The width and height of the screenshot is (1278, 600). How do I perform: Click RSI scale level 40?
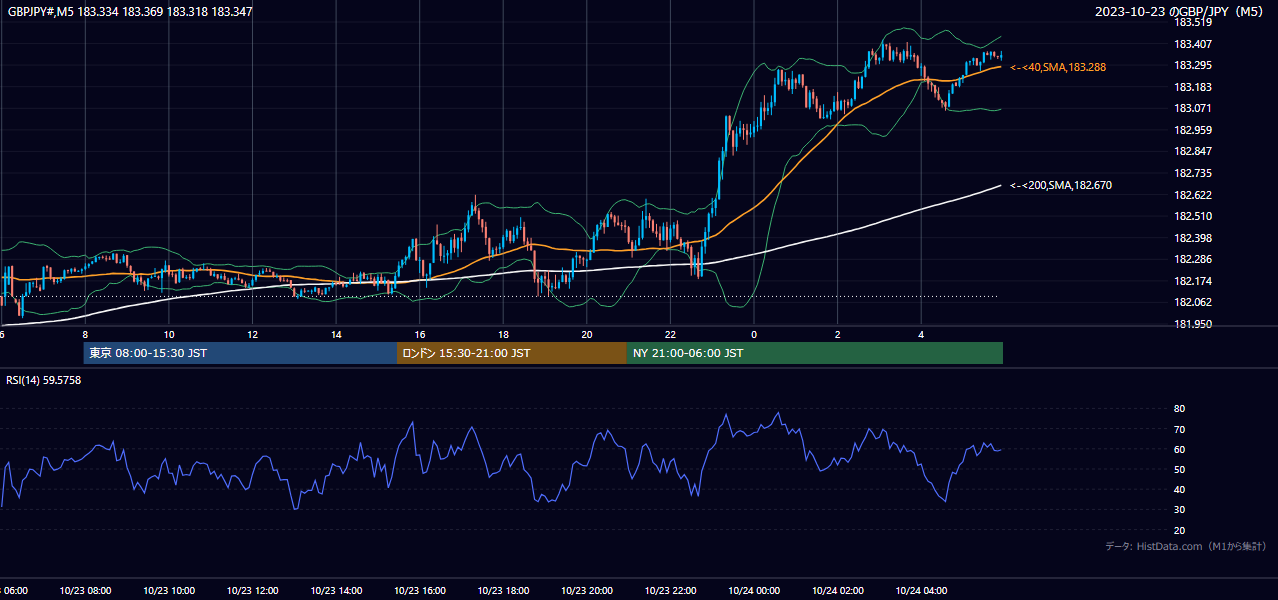click(x=1179, y=490)
